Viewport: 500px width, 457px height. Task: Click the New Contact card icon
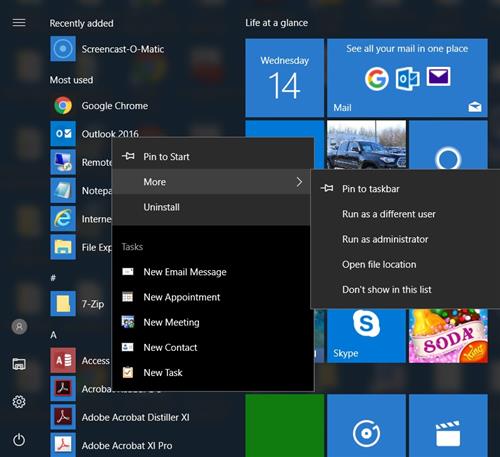tap(128, 347)
